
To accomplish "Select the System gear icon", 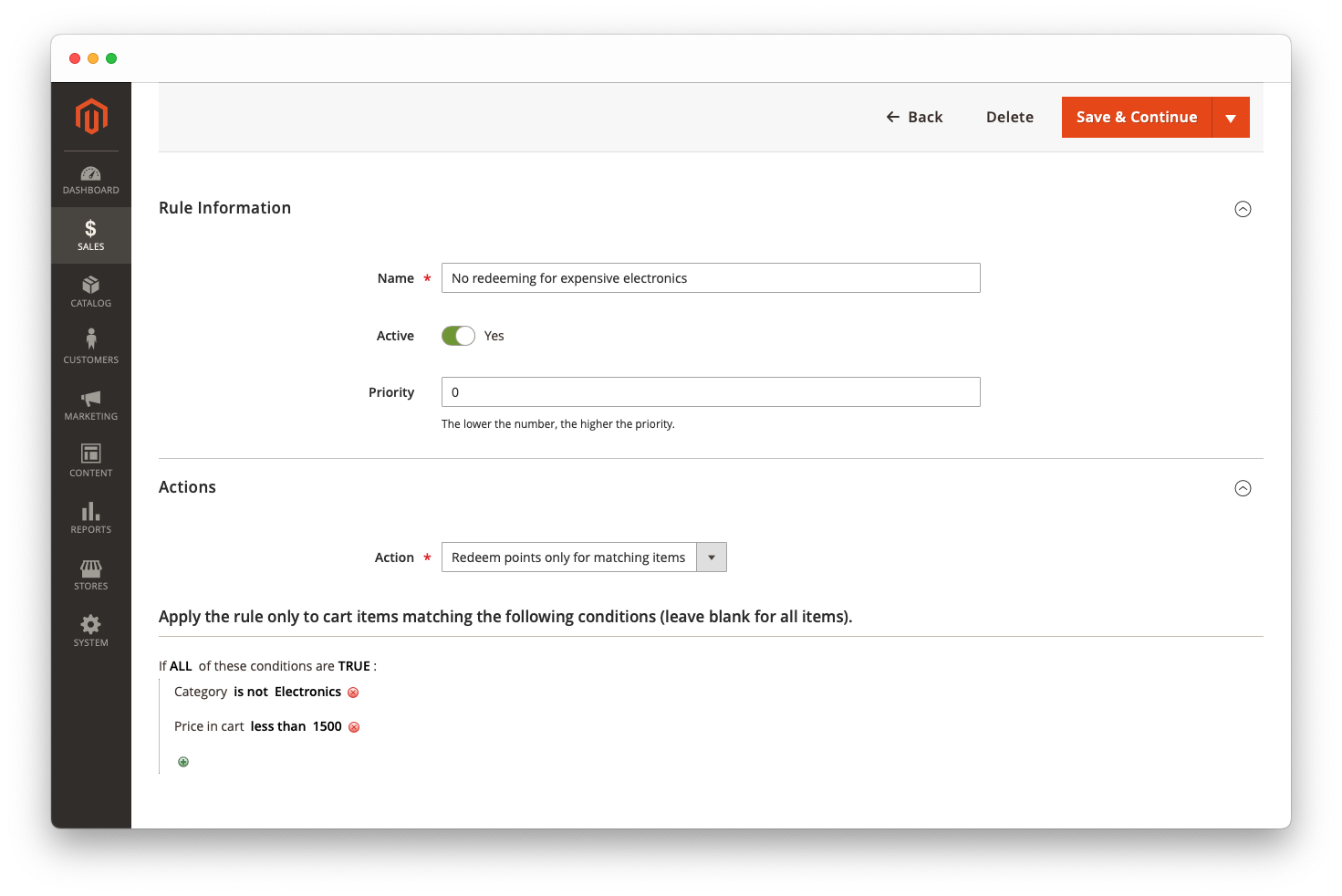I will click(x=90, y=630).
